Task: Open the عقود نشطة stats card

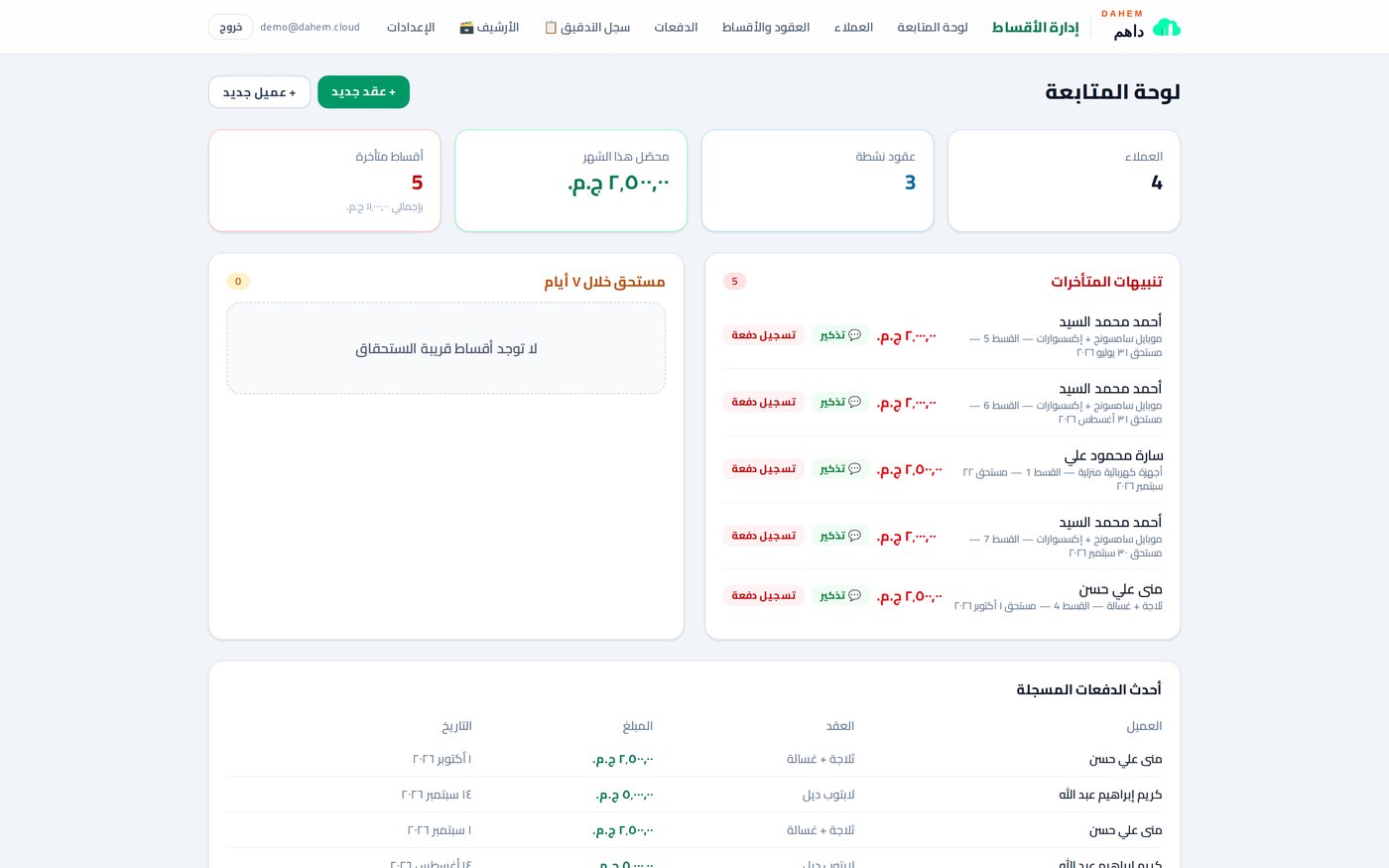Action: 818,181
